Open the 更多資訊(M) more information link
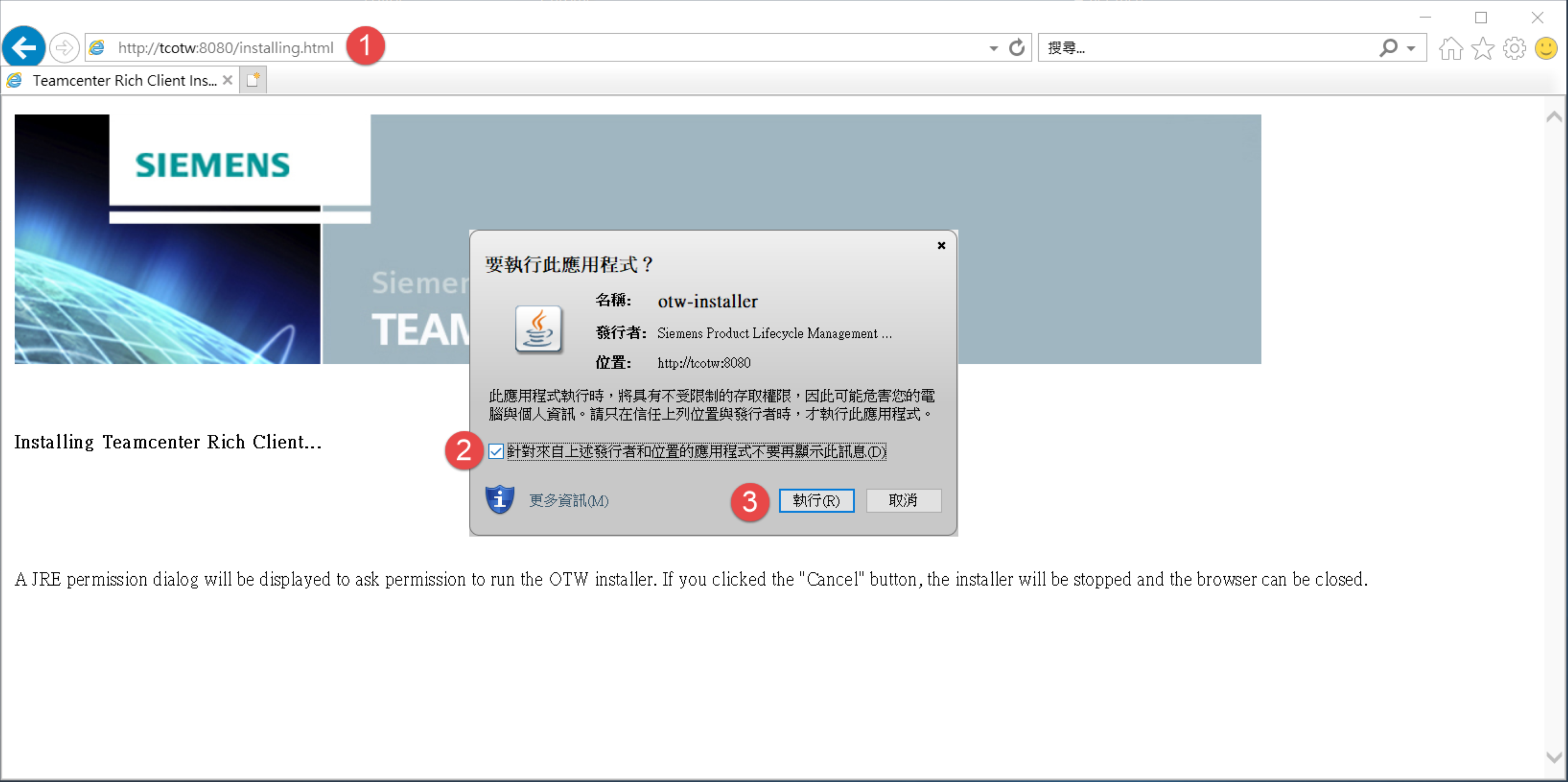Image resolution: width=1568 pixels, height=782 pixels. click(x=568, y=501)
